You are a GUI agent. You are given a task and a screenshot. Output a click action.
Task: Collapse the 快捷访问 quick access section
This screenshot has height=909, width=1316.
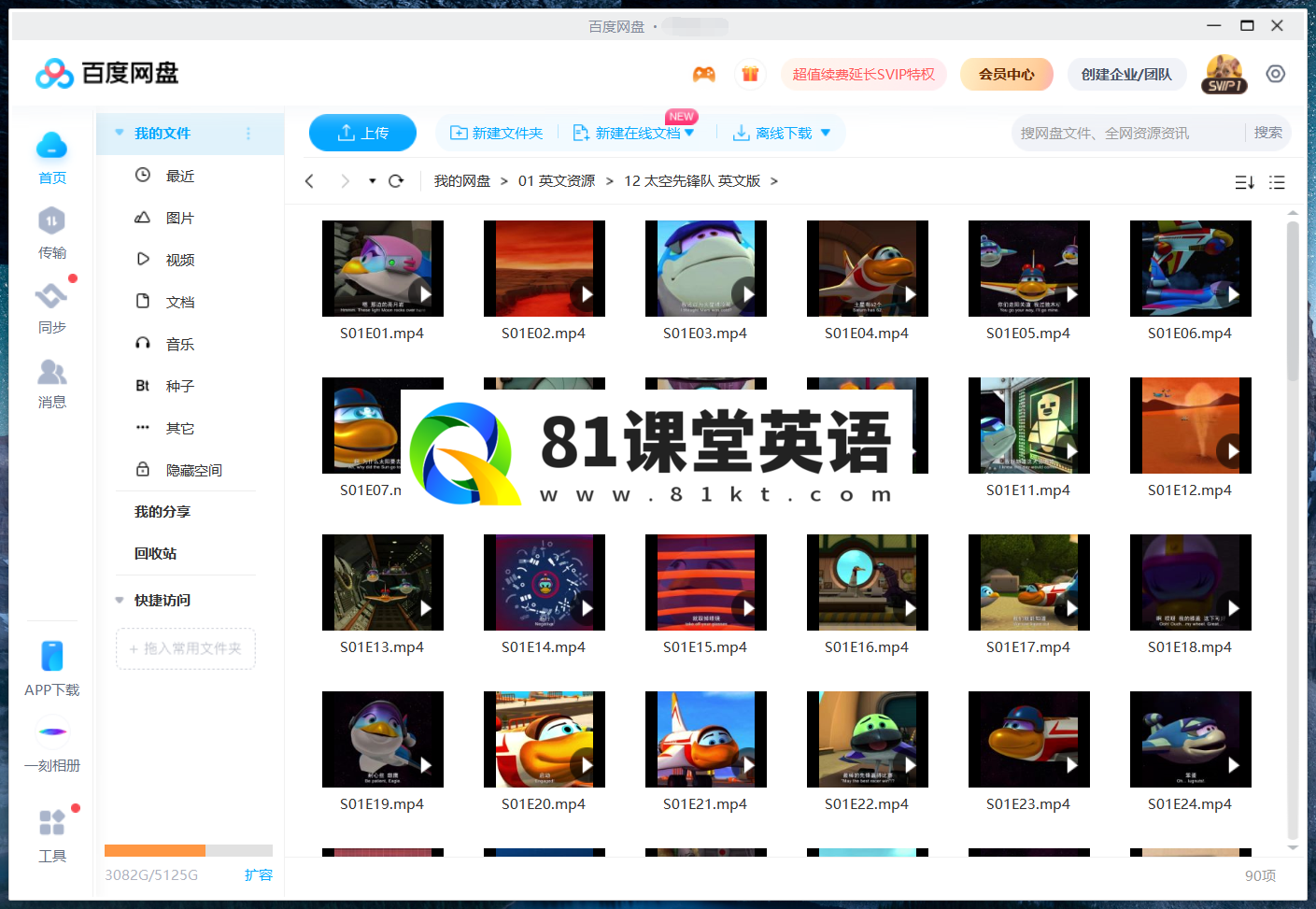pos(120,600)
